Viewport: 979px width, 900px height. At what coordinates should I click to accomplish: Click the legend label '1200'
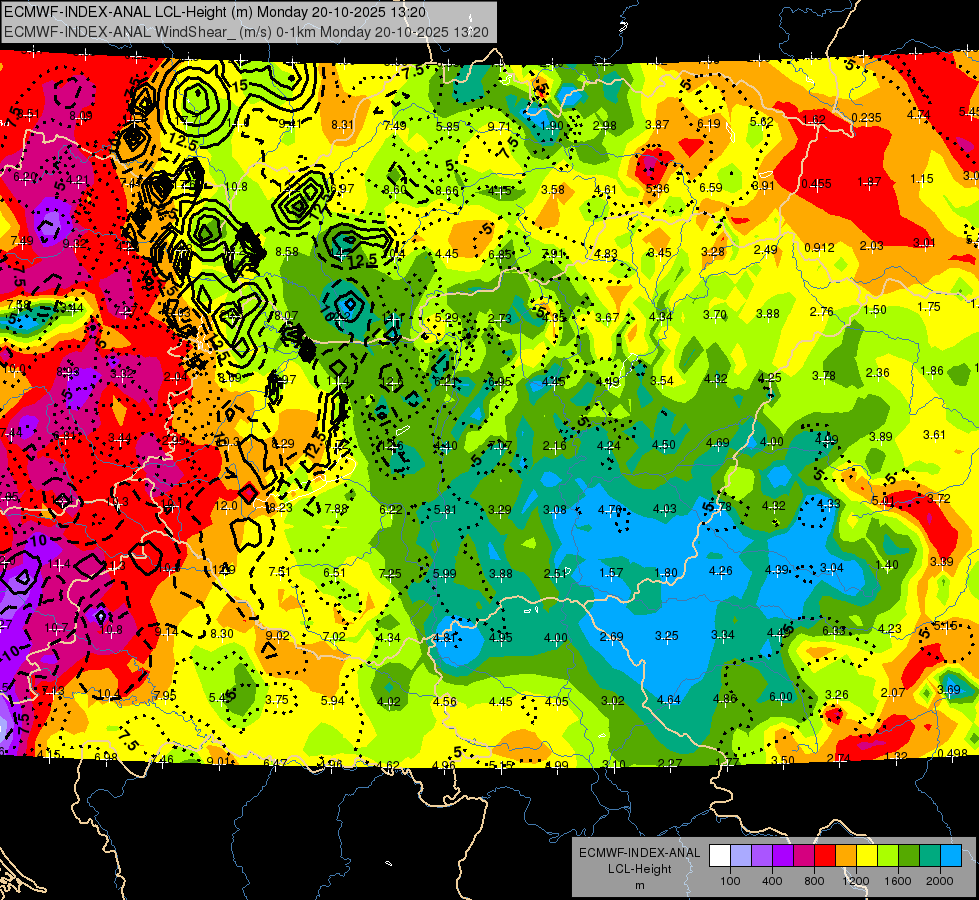click(856, 881)
